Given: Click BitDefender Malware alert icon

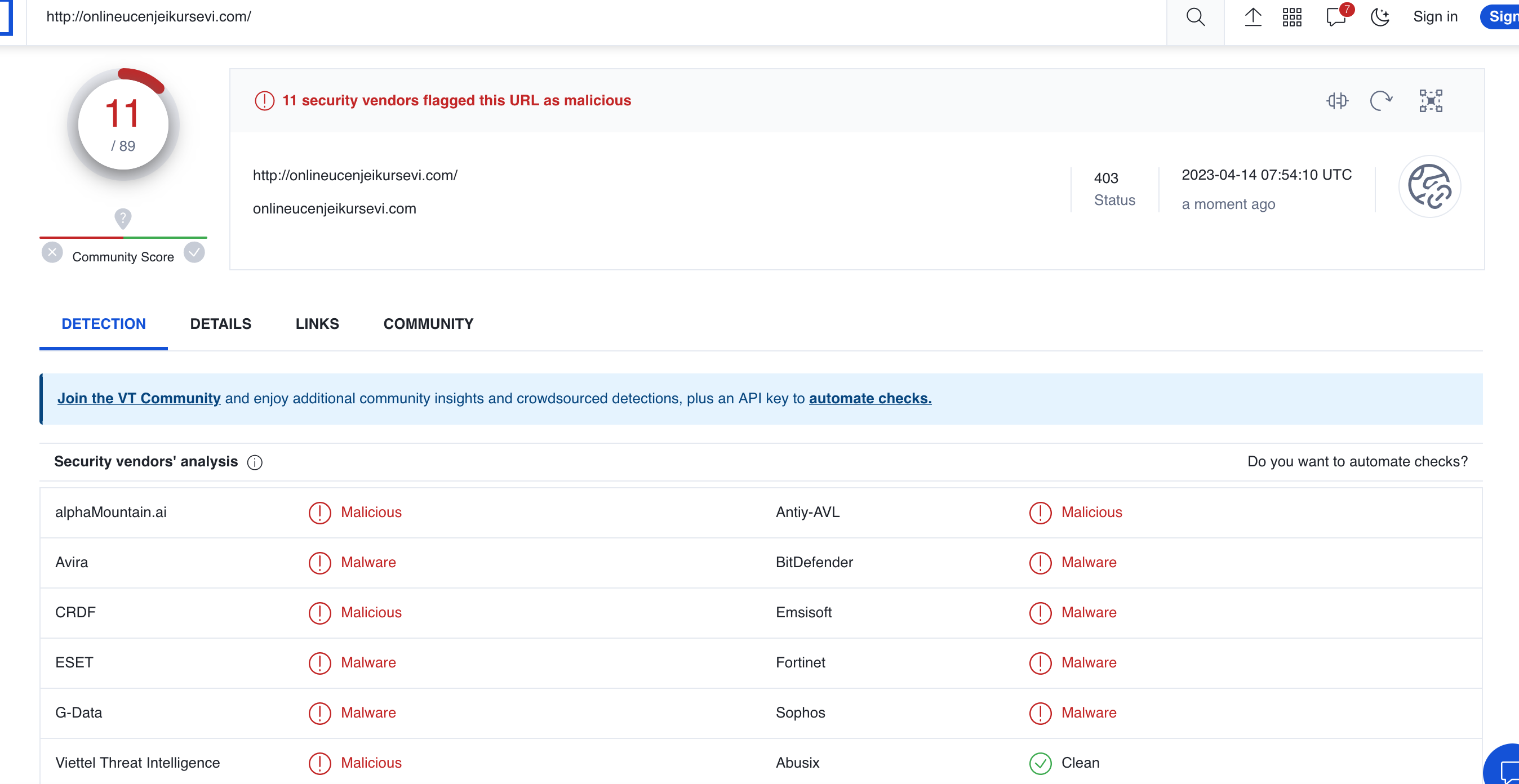Looking at the screenshot, I should tap(1040, 562).
